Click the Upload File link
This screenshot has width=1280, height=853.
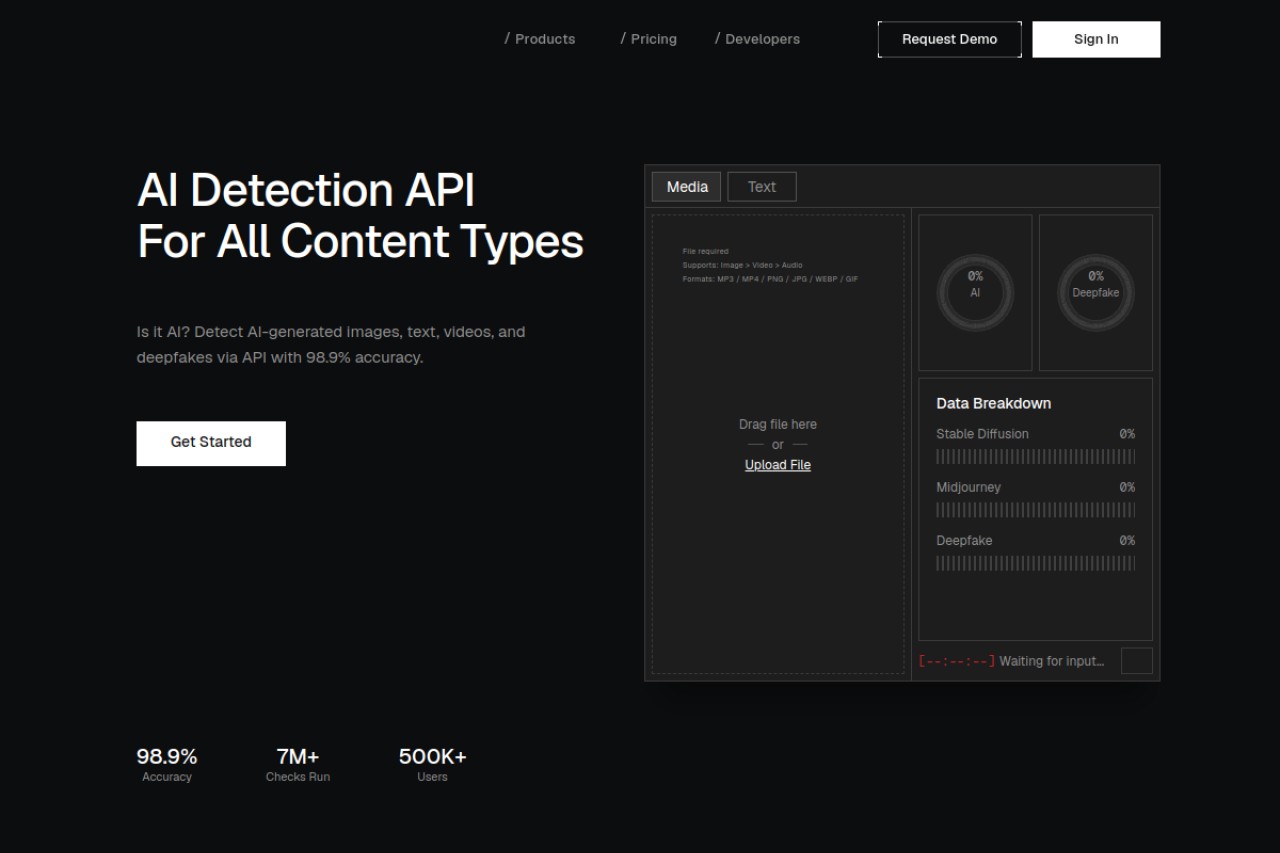tap(778, 465)
